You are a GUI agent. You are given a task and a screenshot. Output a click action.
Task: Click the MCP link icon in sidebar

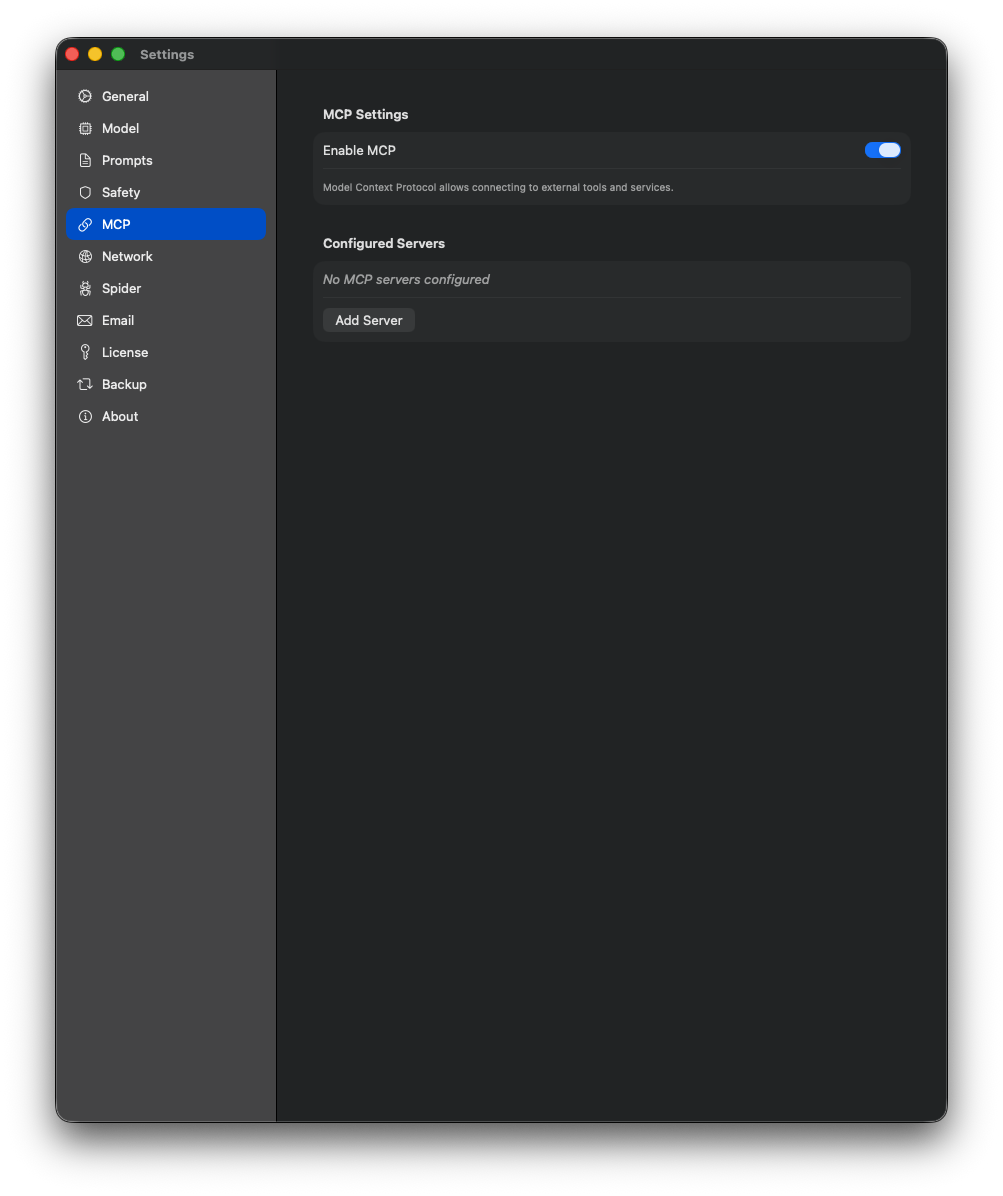pos(85,224)
